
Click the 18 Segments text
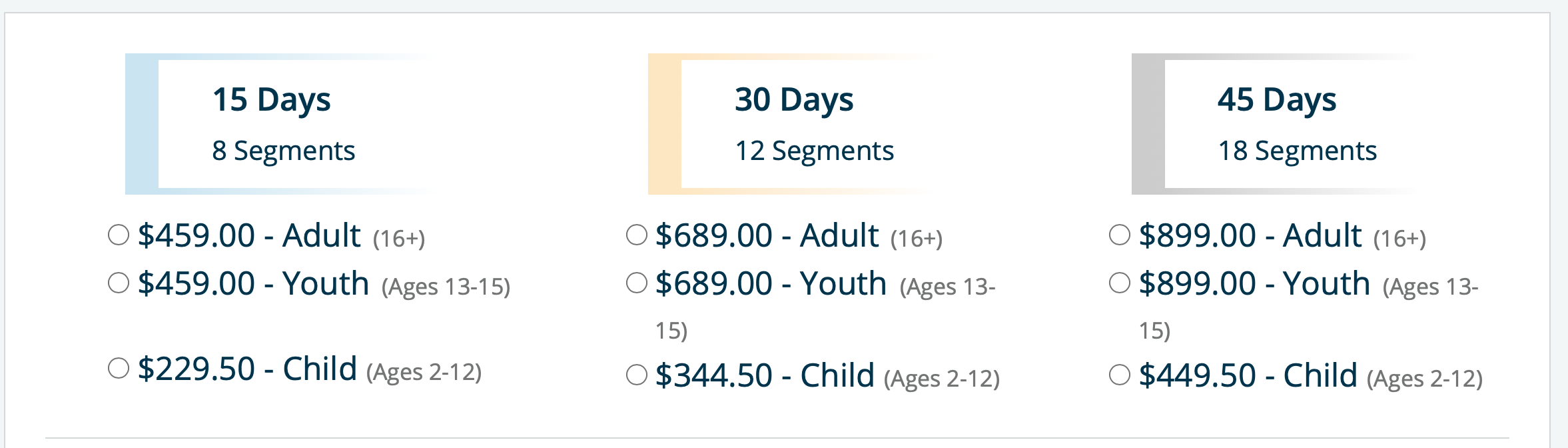(1297, 151)
